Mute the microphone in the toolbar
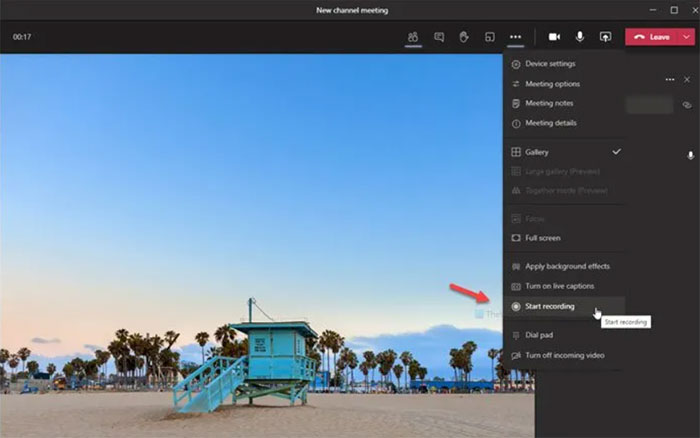The image size is (700, 438). coord(580,37)
